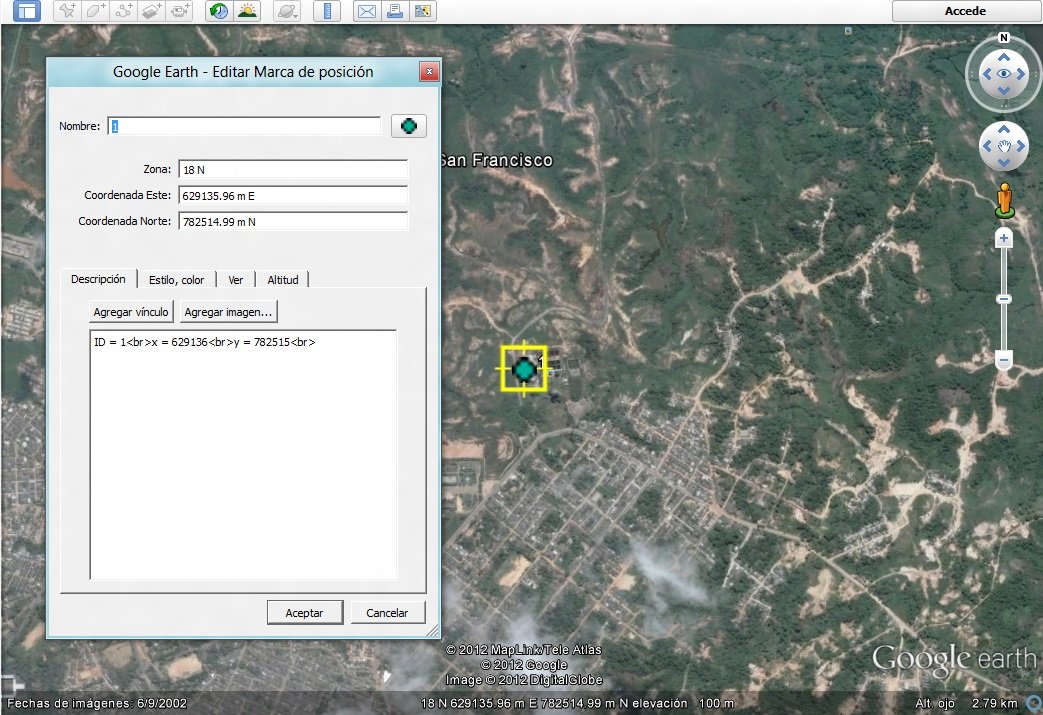Click look-right arrow on the eye joystick

(x=1020, y=74)
